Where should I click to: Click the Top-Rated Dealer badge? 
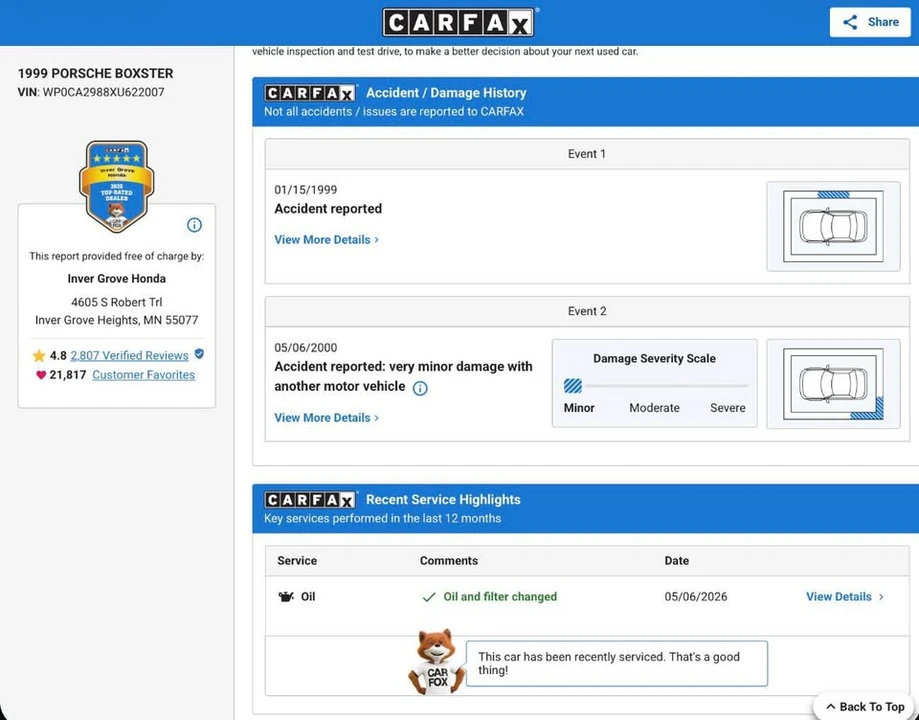pos(117,186)
